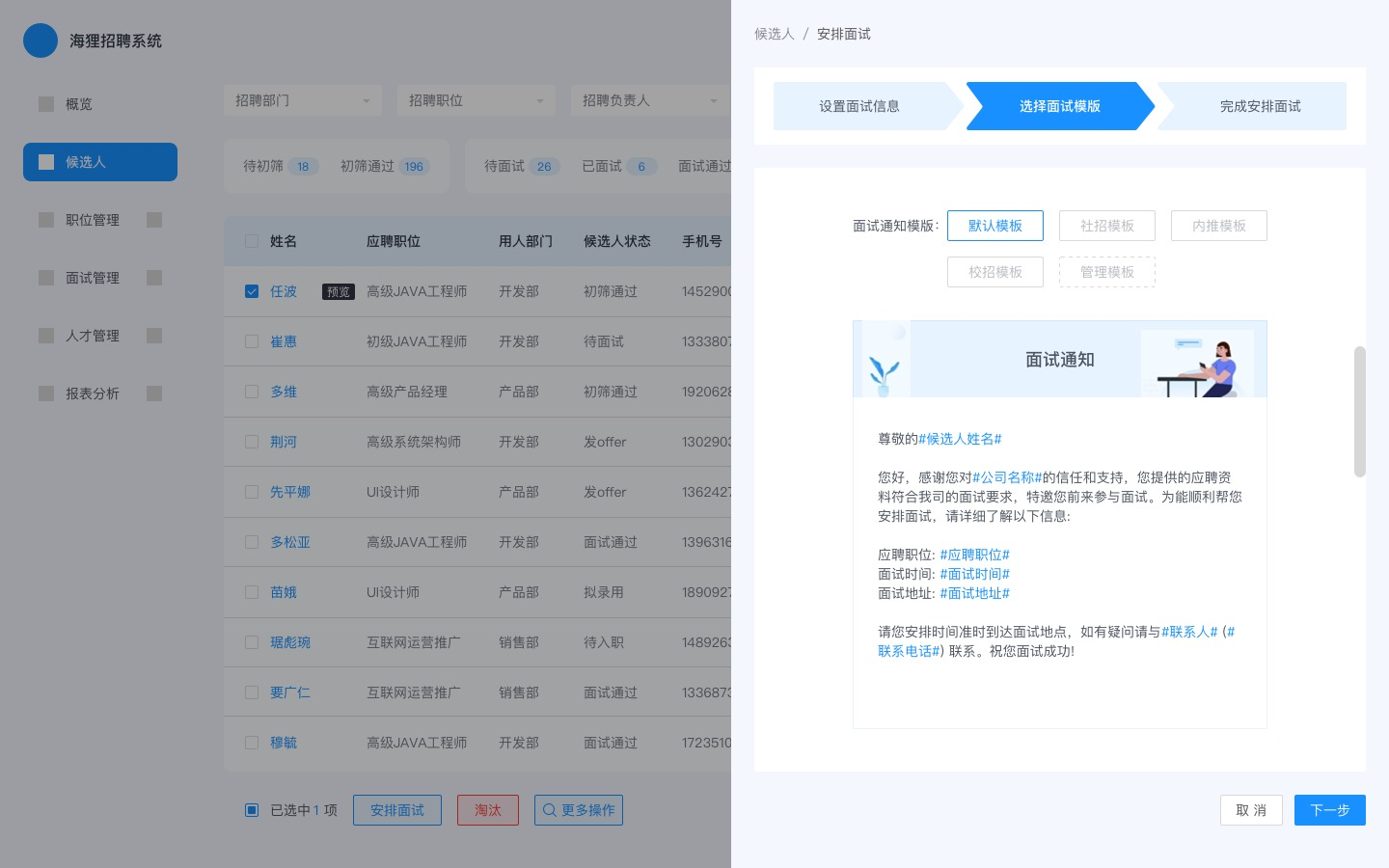Screen dimensions: 1389x868
Task: Open 报表分析 using its sidebar icon
Action: (x=46, y=393)
